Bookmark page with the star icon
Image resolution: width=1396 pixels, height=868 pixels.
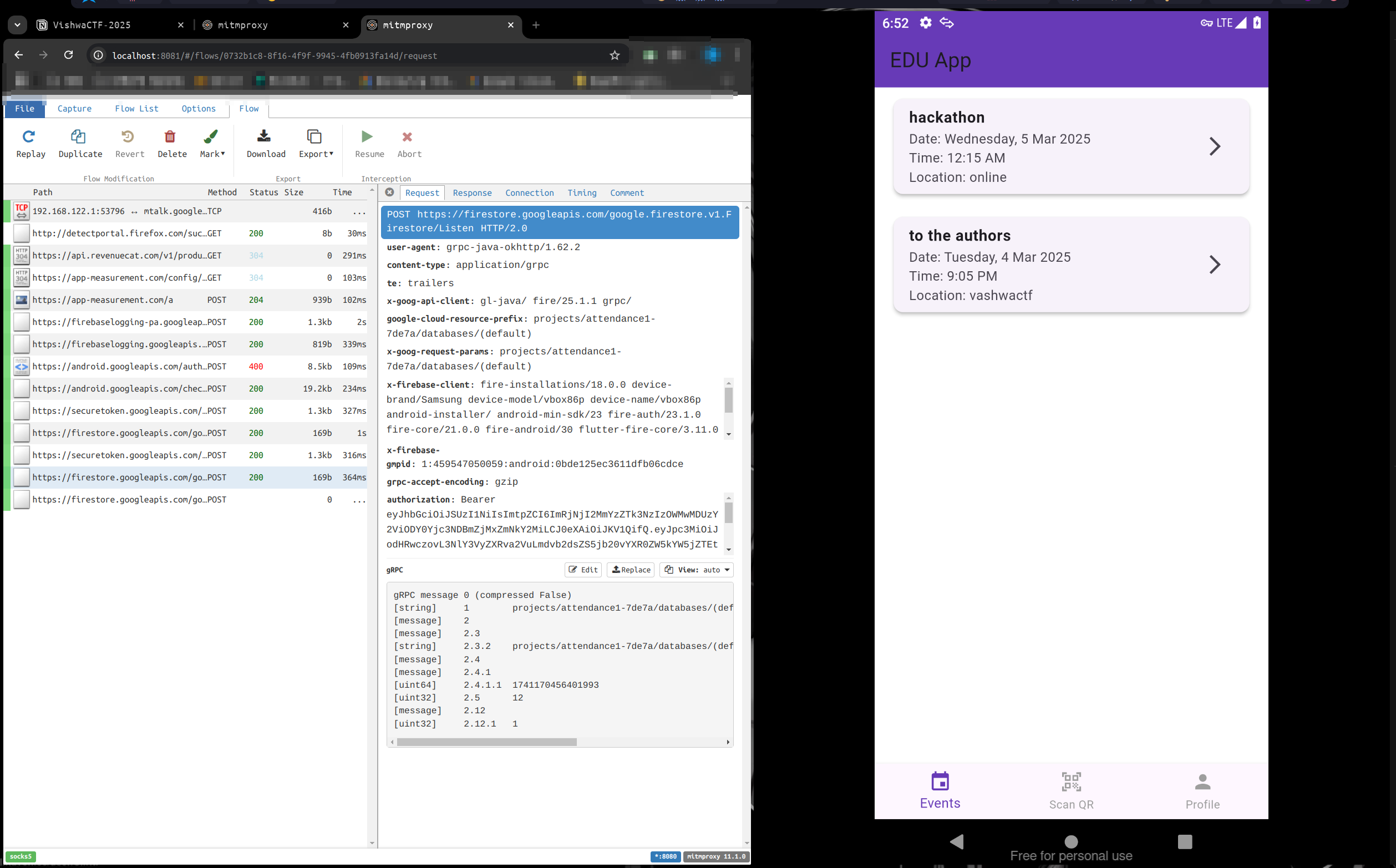[615, 55]
